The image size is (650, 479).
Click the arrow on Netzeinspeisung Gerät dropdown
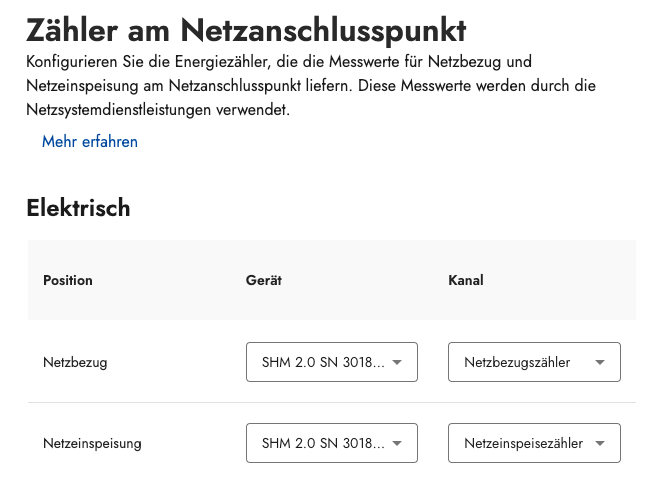pos(397,443)
